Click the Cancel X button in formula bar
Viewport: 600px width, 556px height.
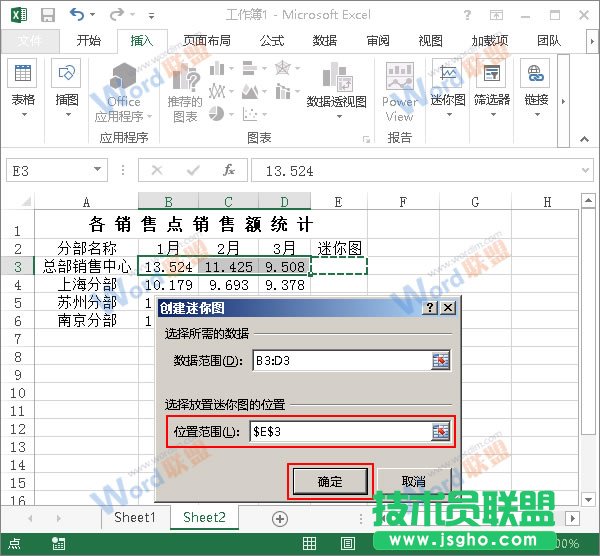(x=157, y=170)
